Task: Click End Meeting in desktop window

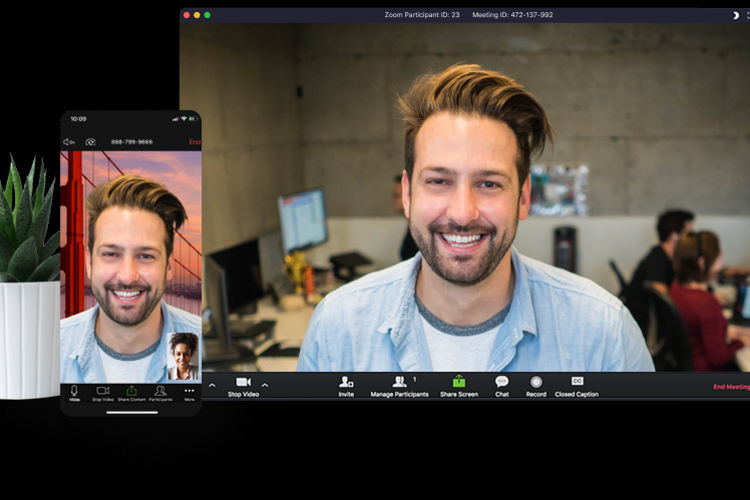Action: pos(731,387)
